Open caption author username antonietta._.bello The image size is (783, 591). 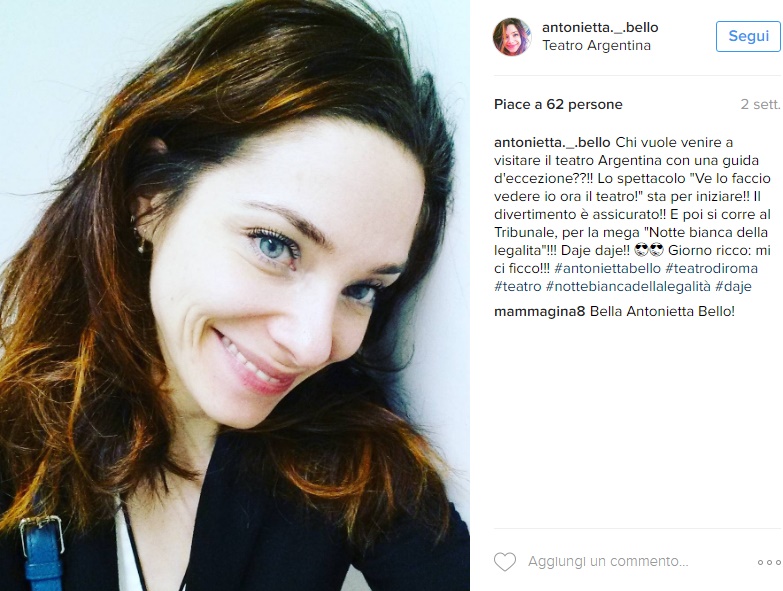click(x=552, y=143)
